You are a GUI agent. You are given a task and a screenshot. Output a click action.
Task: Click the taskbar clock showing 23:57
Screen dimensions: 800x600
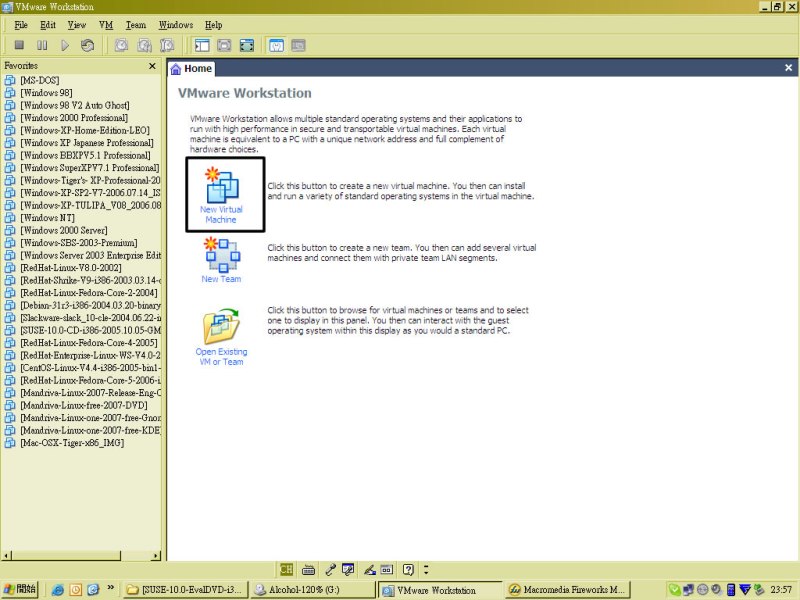[x=781, y=589]
